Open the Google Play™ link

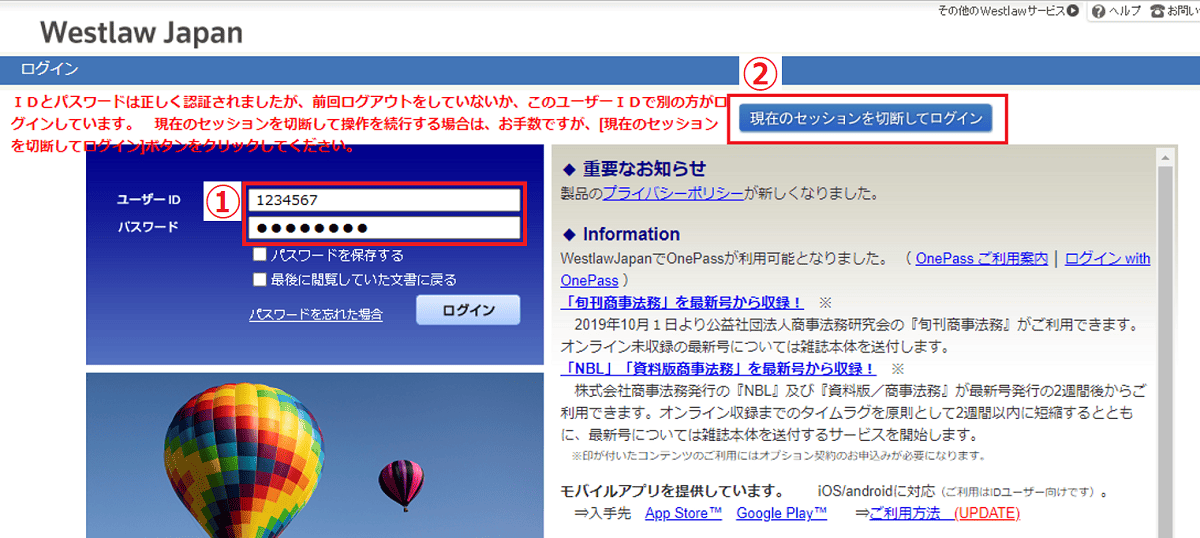[782, 513]
